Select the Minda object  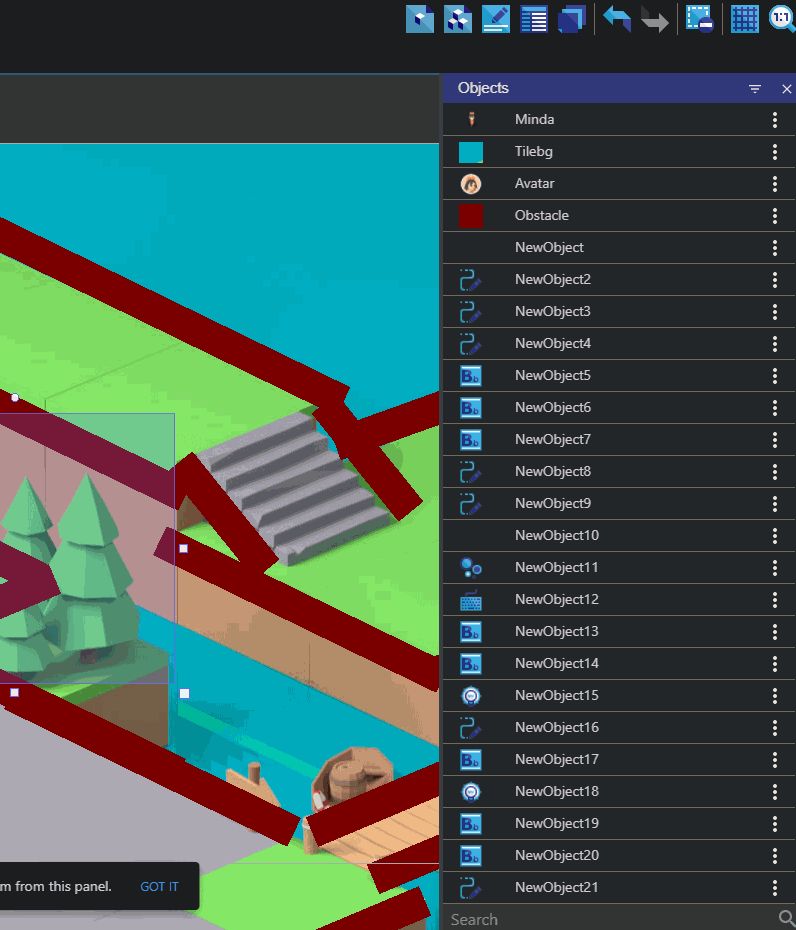click(619, 119)
